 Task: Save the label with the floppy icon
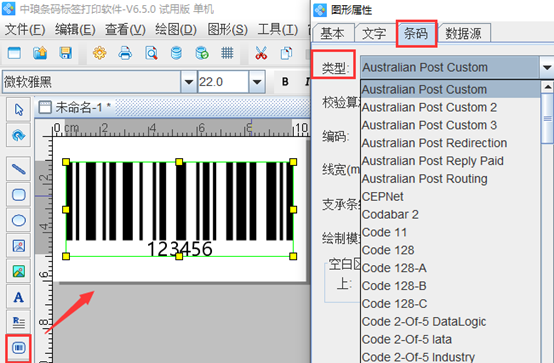pos(66,53)
